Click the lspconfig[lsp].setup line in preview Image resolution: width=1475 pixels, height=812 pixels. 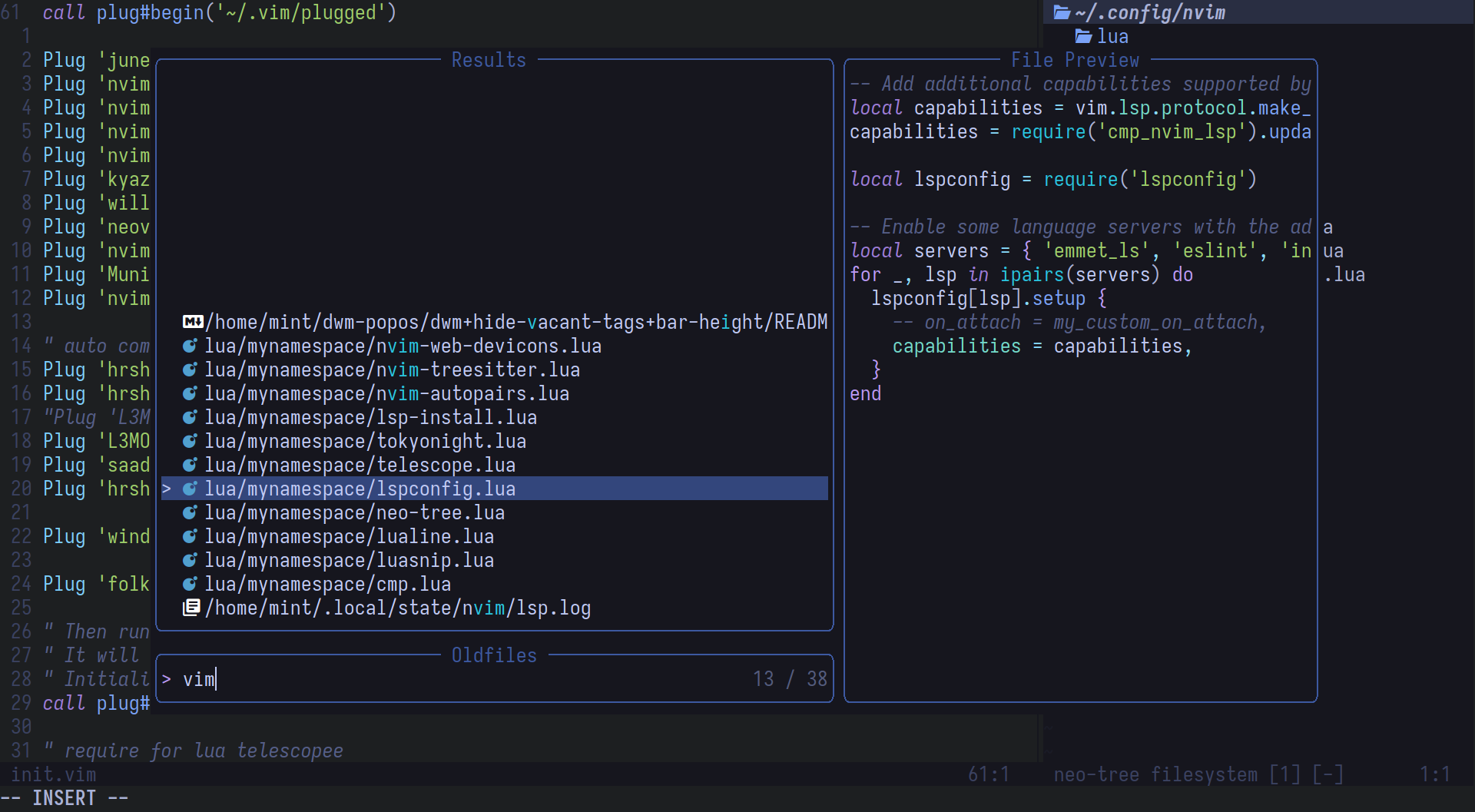coord(989,298)
